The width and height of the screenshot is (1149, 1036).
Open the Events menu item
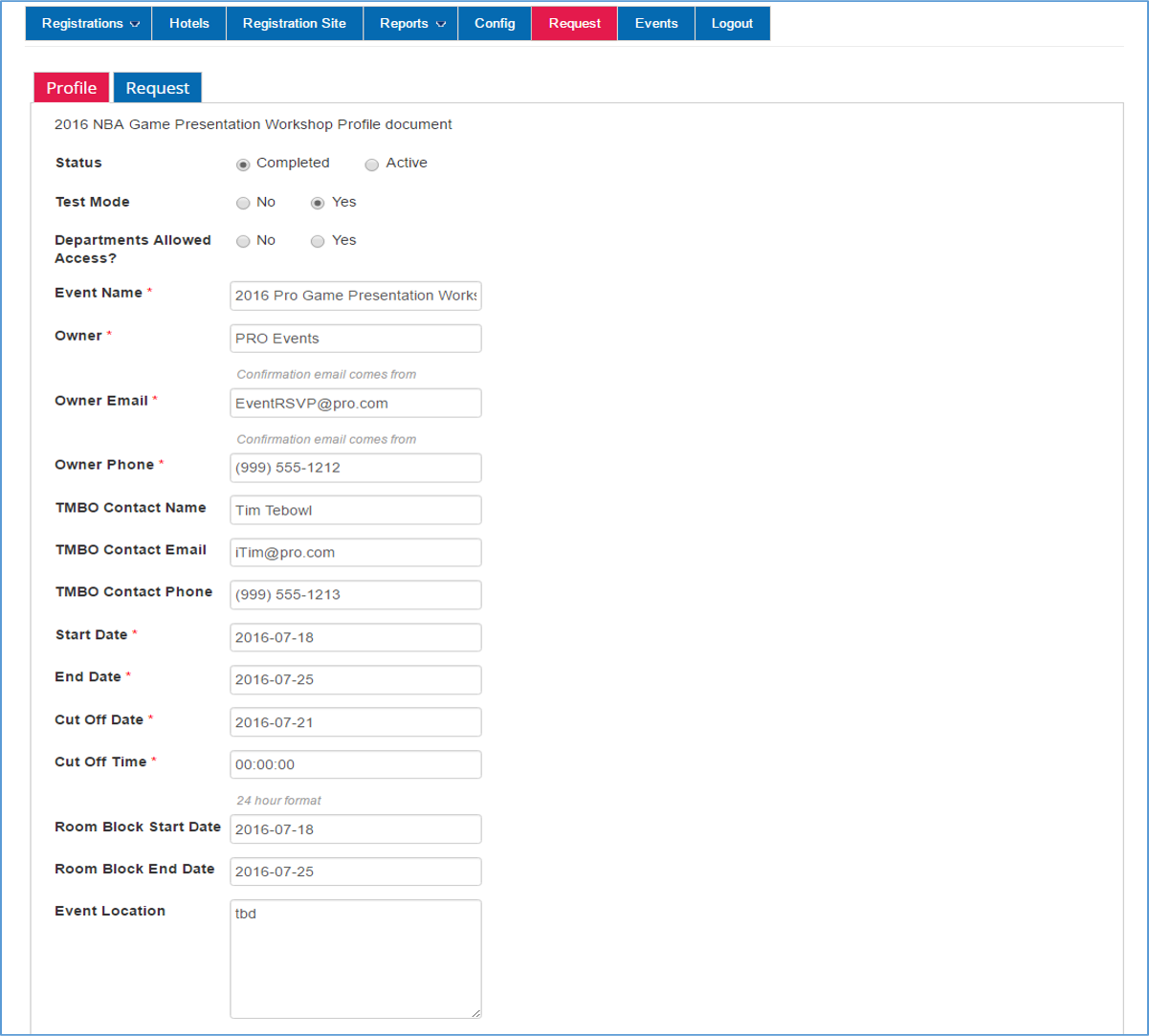[656, 24]
